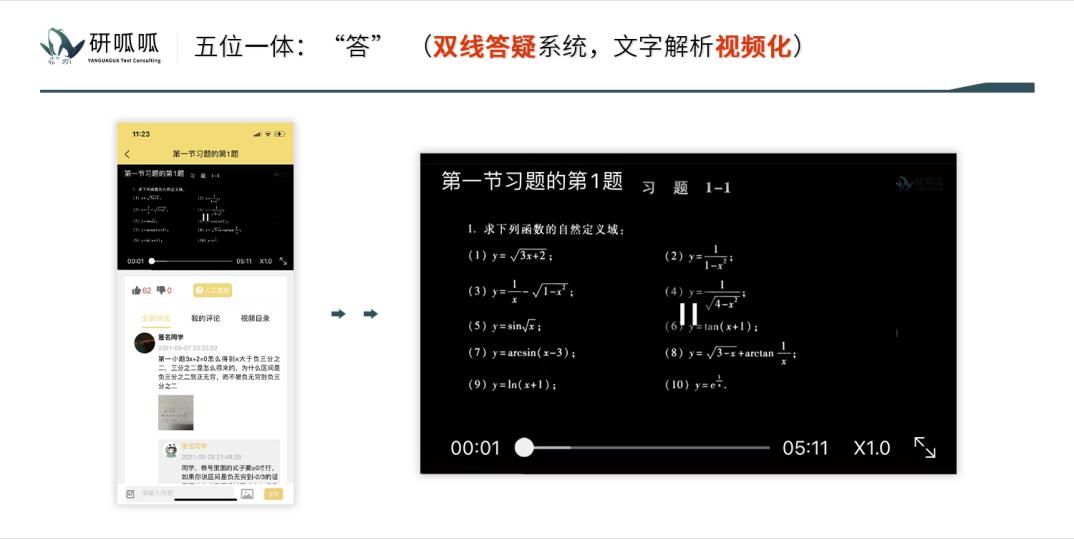Click the like count 62
1074x539 pixels.
point(147,290)
